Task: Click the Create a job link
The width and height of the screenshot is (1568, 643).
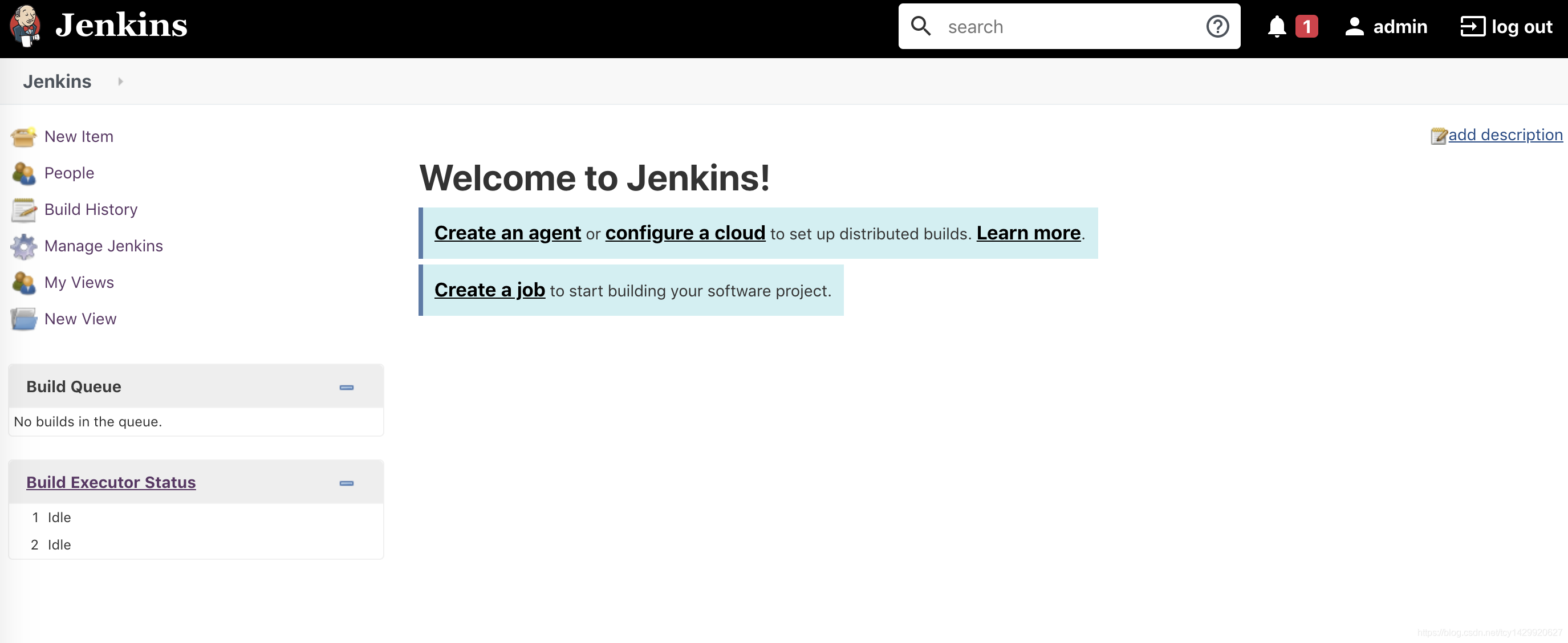Action: (x=489, y=290)
